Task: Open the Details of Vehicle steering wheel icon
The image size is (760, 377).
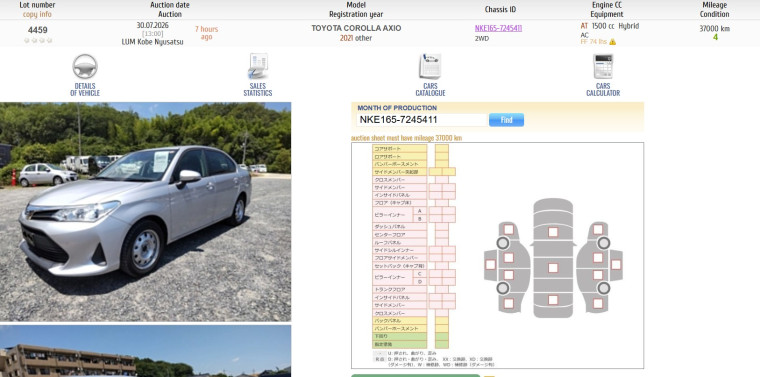Action: tap(85, 66)
